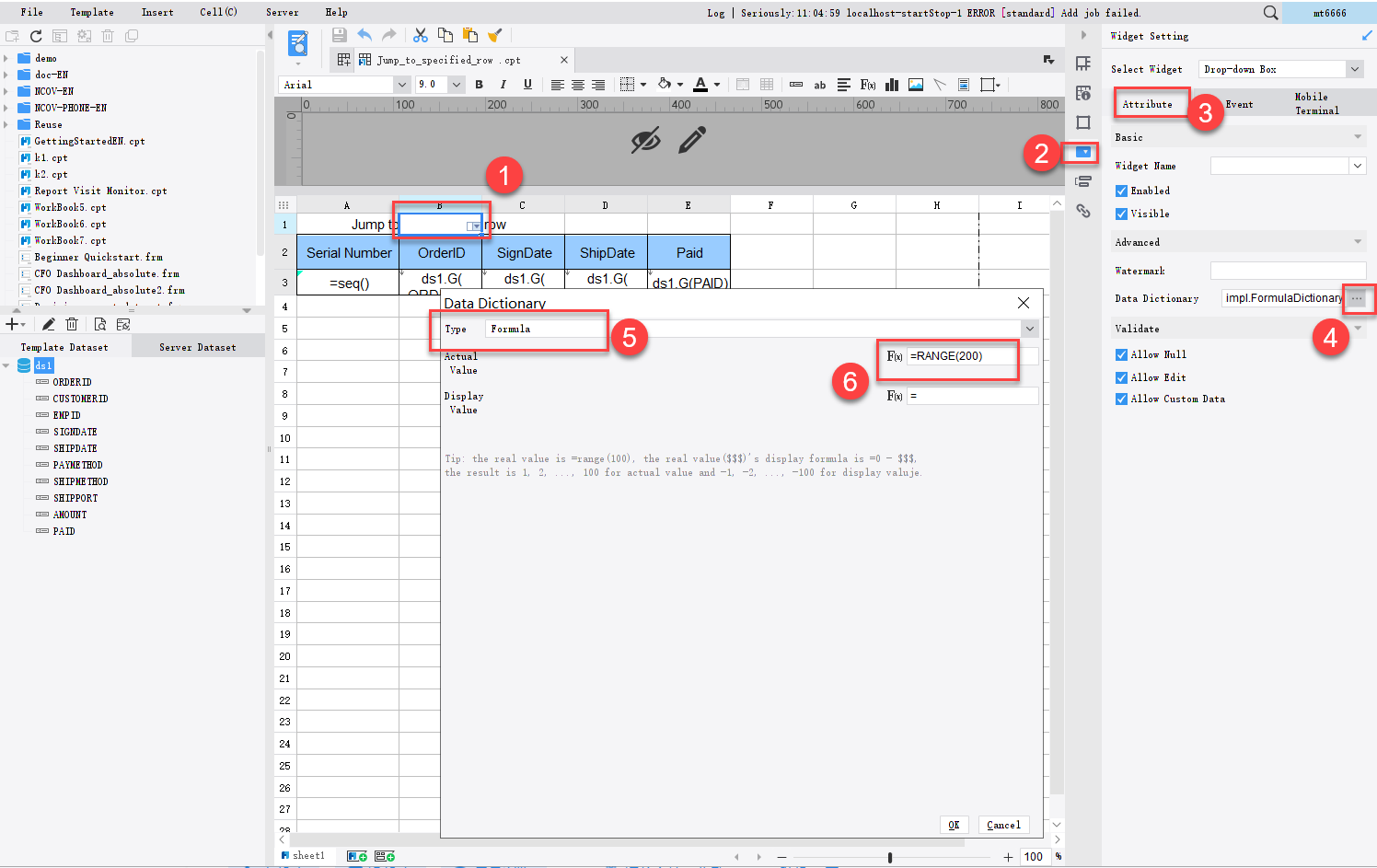Click the Data Dictionary ellipsis button
1377x868 pixels.
[1357, 298]
